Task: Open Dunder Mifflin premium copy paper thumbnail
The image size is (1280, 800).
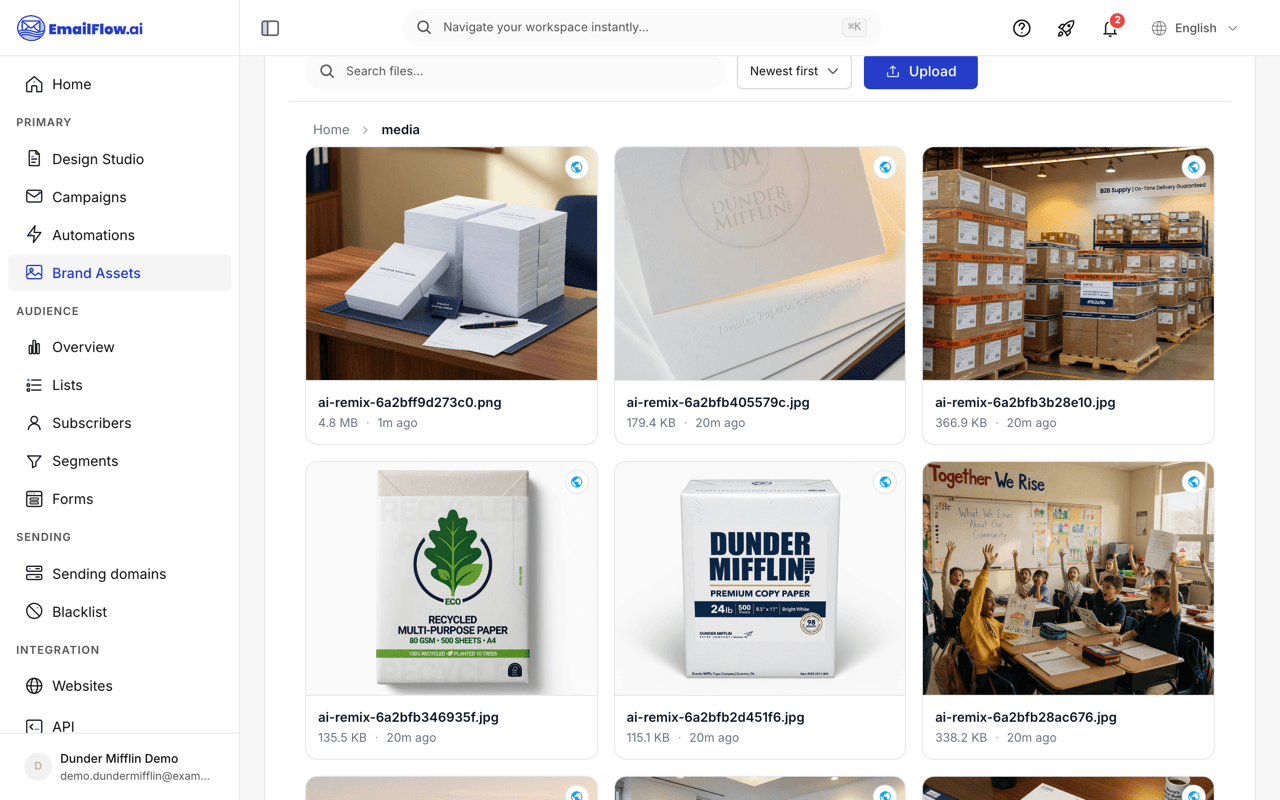Action: click(x=760, y=579)
